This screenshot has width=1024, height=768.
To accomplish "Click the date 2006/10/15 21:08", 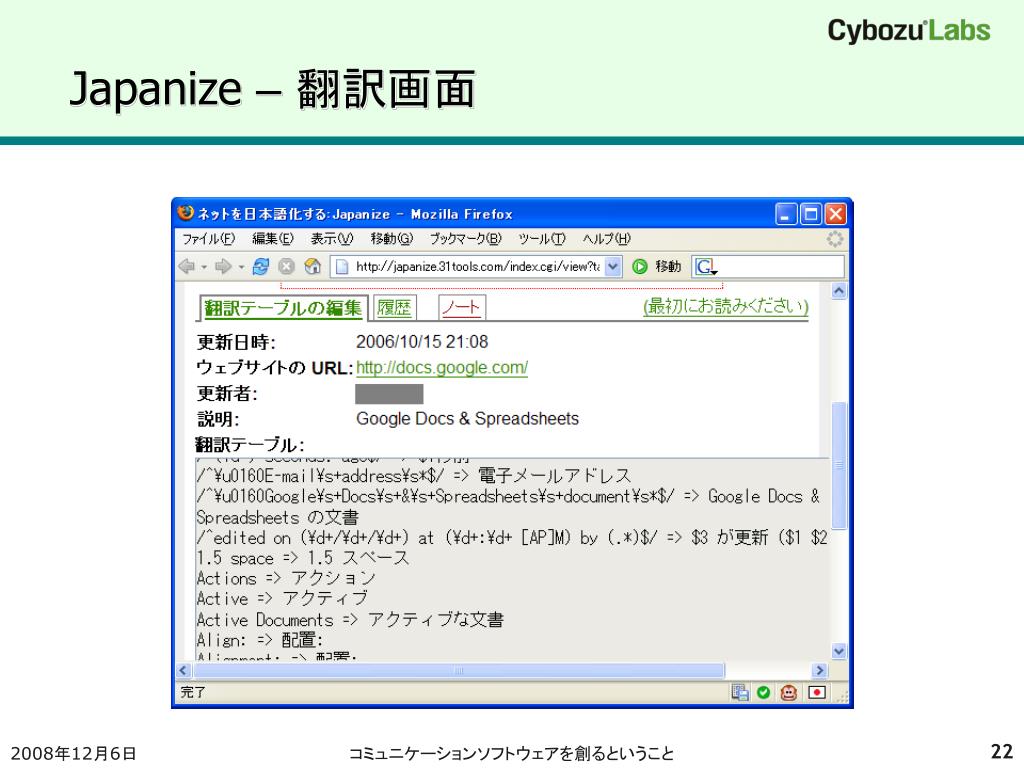I will [x=422, y=342].
